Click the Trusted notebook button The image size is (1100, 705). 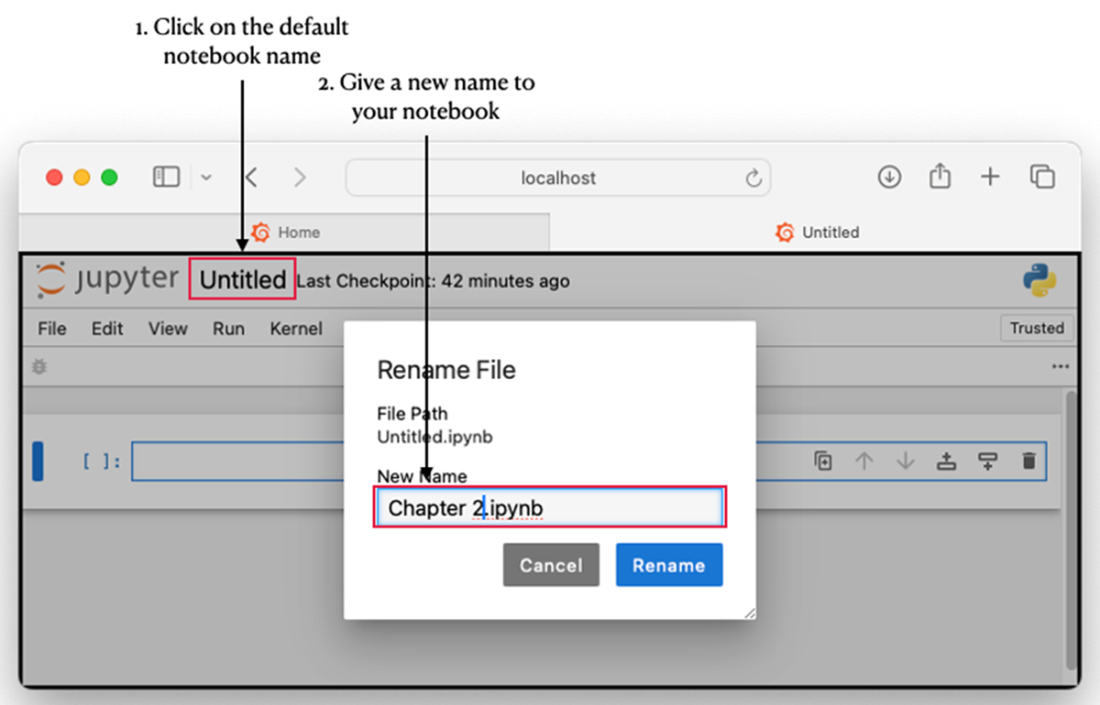[x=1036, y=328]
